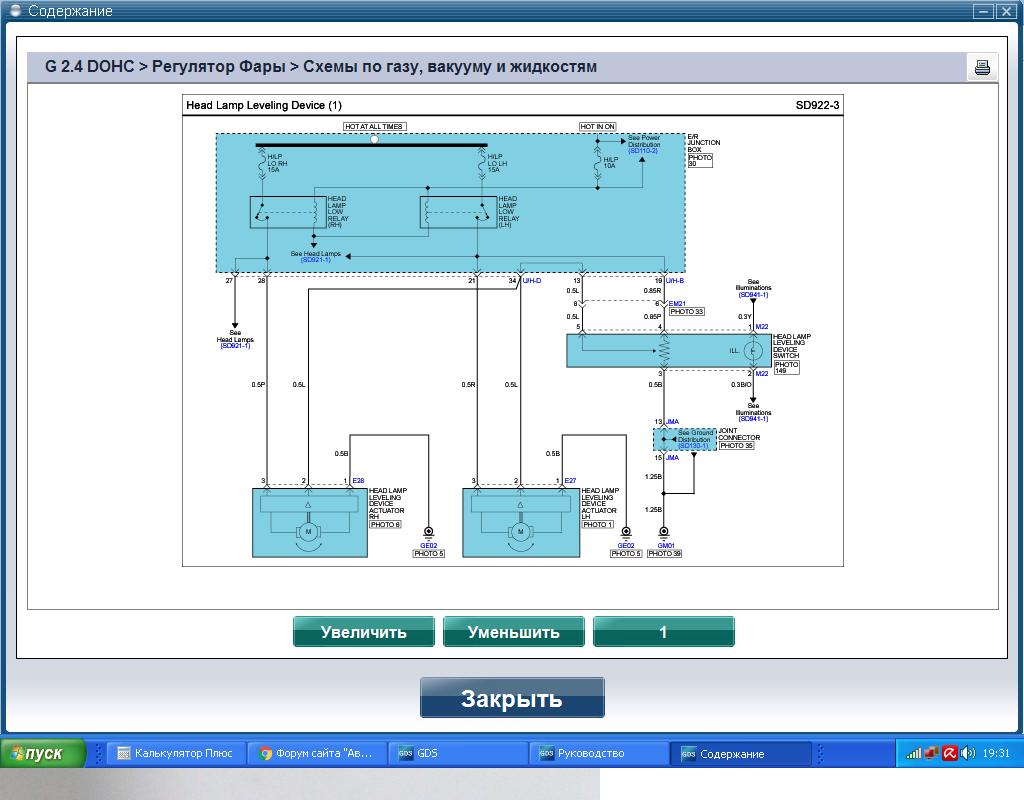Open PHOTO 33 next to connector EM21
This screenshot has height=800, width=1024.
(x=686, y=312)
